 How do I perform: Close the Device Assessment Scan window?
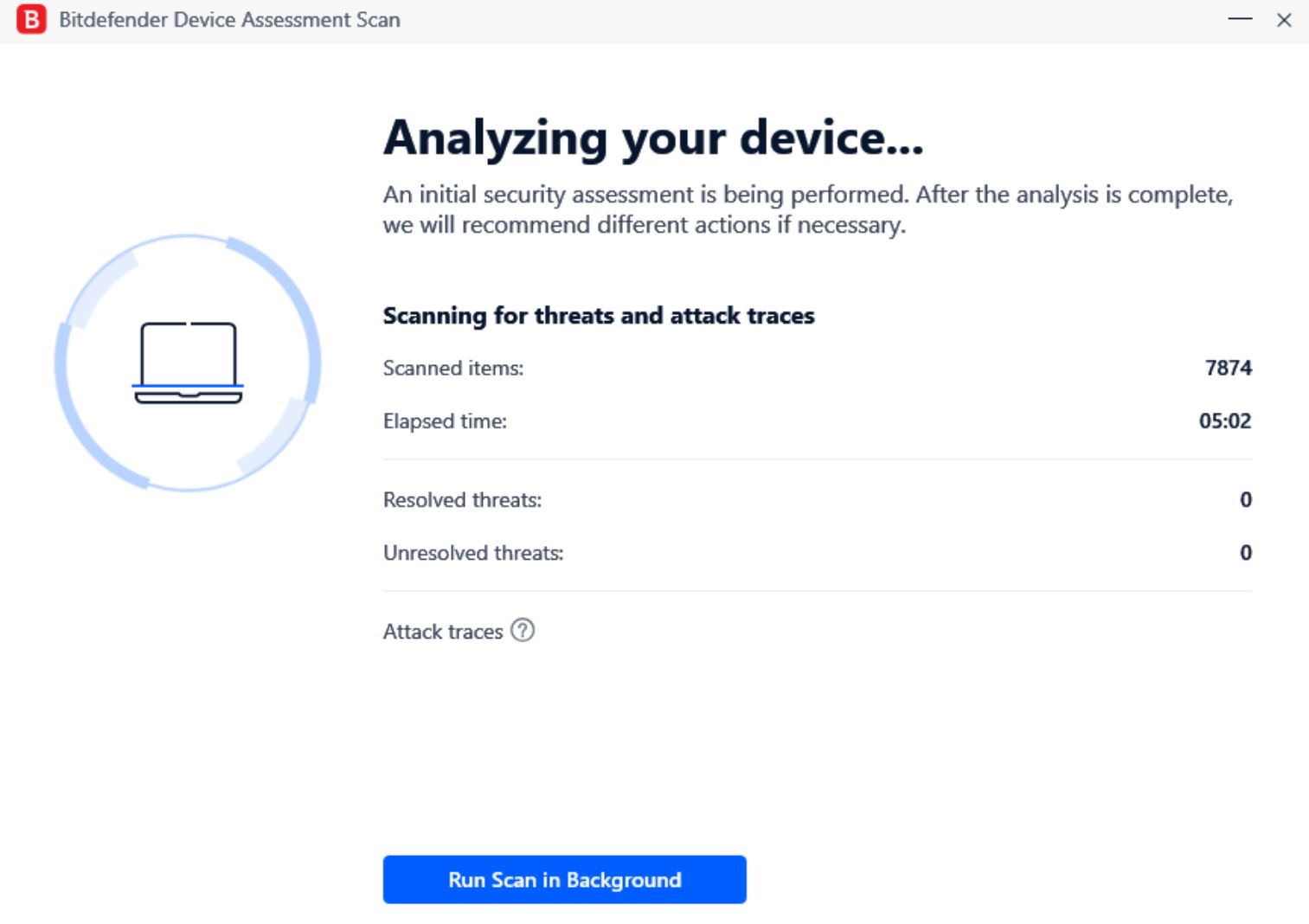coord(1284,19)
